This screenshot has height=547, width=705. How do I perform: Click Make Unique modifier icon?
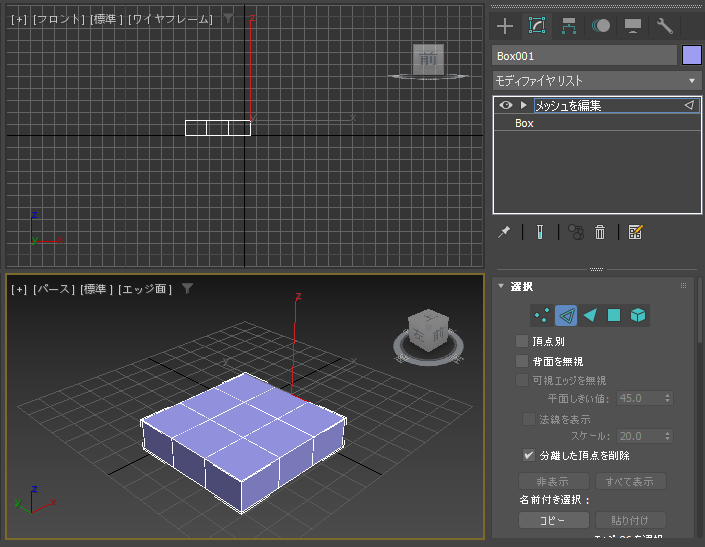[576, 232]
